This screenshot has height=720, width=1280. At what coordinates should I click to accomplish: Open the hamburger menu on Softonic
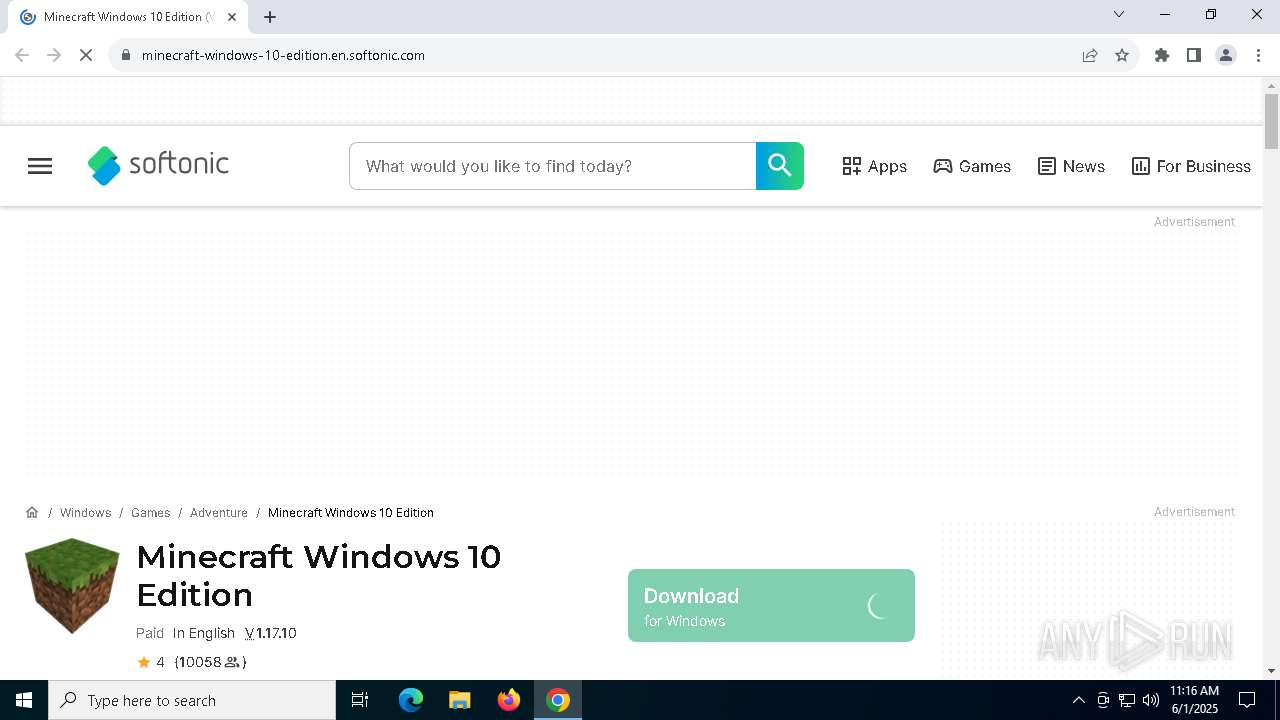pyautogui.click(x=40, y=166)
